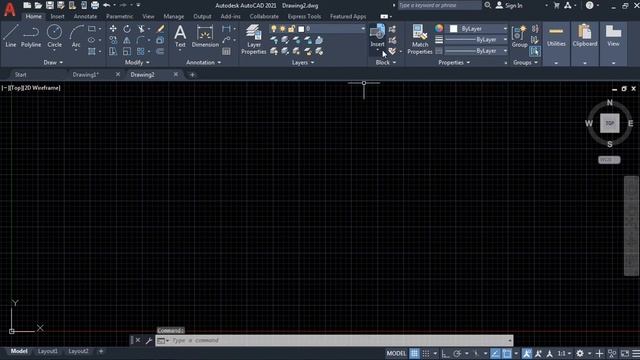Switch to the Annotate ribbon tab

pyautogui.click(x=85, y=17)
